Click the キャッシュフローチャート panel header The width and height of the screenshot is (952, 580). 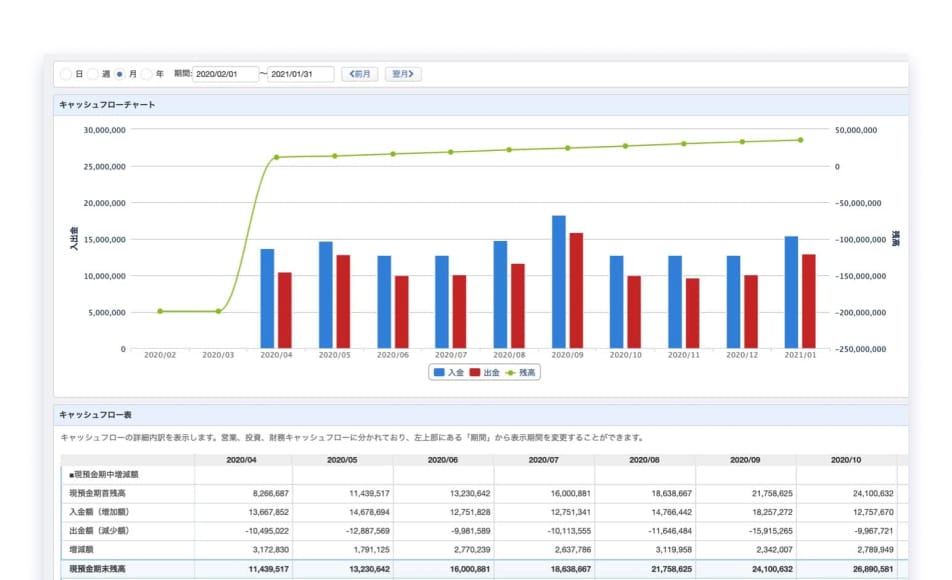[x=107, y=104]
